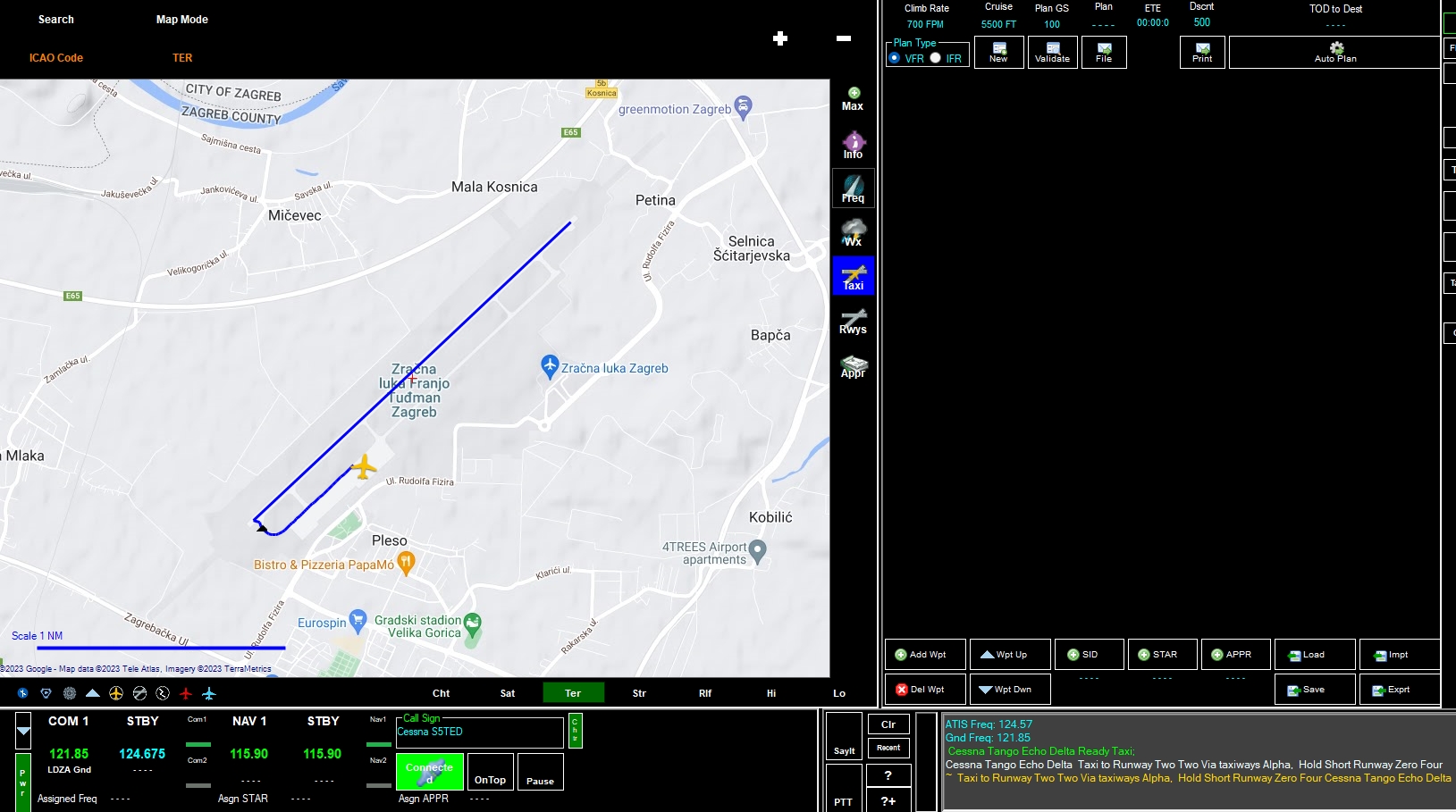Click the Add Wpt button
This screenshot has width=1456, height=812.
click(x=925, y=655)
